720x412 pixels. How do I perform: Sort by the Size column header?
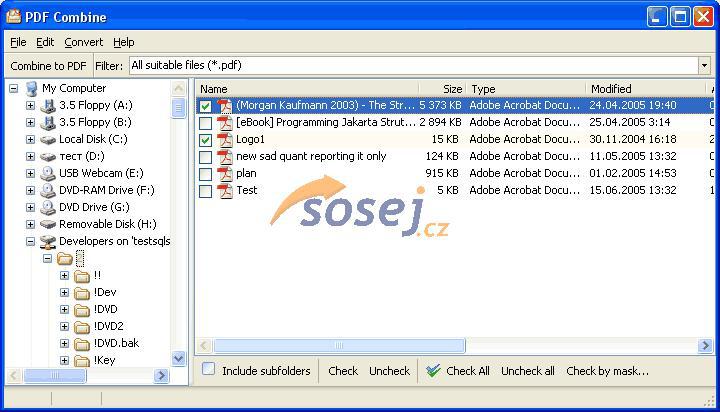[x=442, y=89]
